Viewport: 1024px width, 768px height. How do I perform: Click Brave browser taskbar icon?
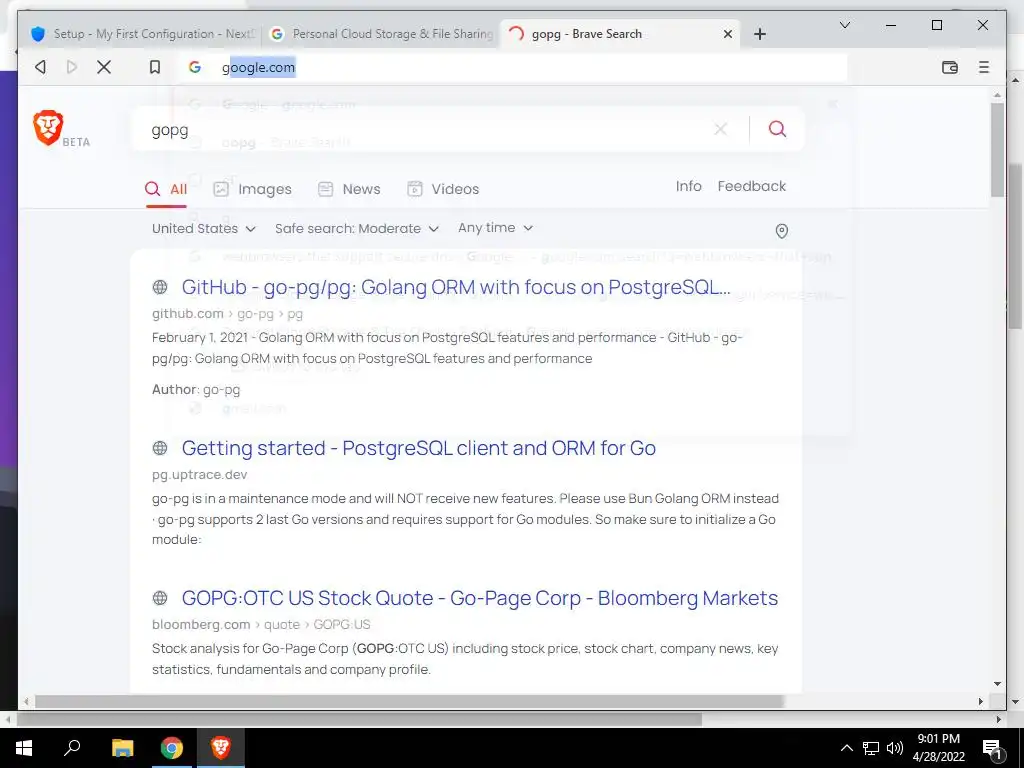[x=221, y=748]
